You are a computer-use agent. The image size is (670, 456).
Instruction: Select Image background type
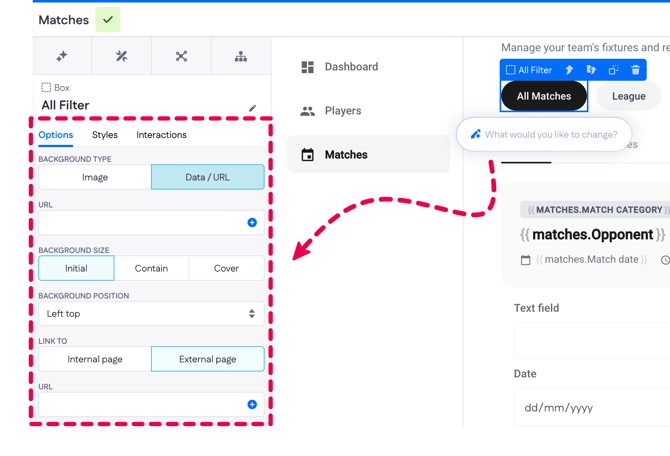pyautogui.click(x=95, y=177)
